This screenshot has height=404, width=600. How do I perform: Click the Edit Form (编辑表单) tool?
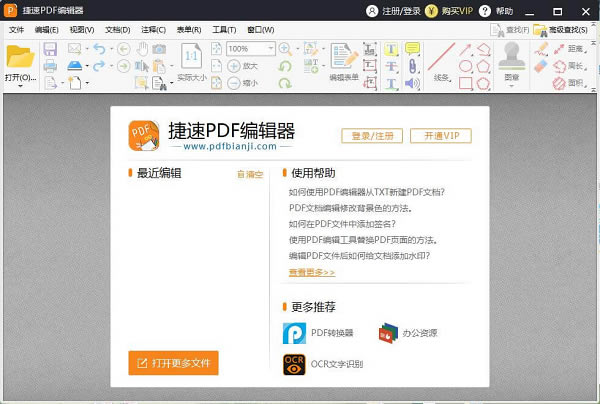coord(344,61)
